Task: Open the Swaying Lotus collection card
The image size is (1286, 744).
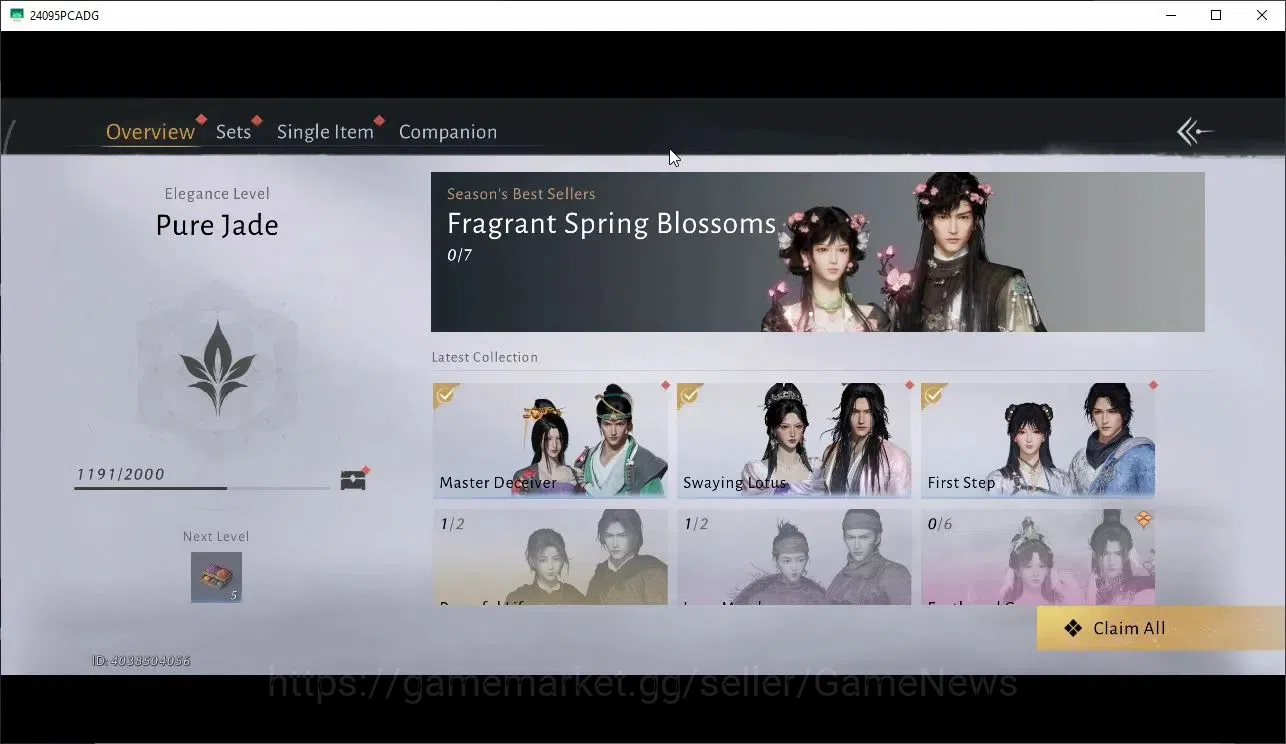Action: 794,440
